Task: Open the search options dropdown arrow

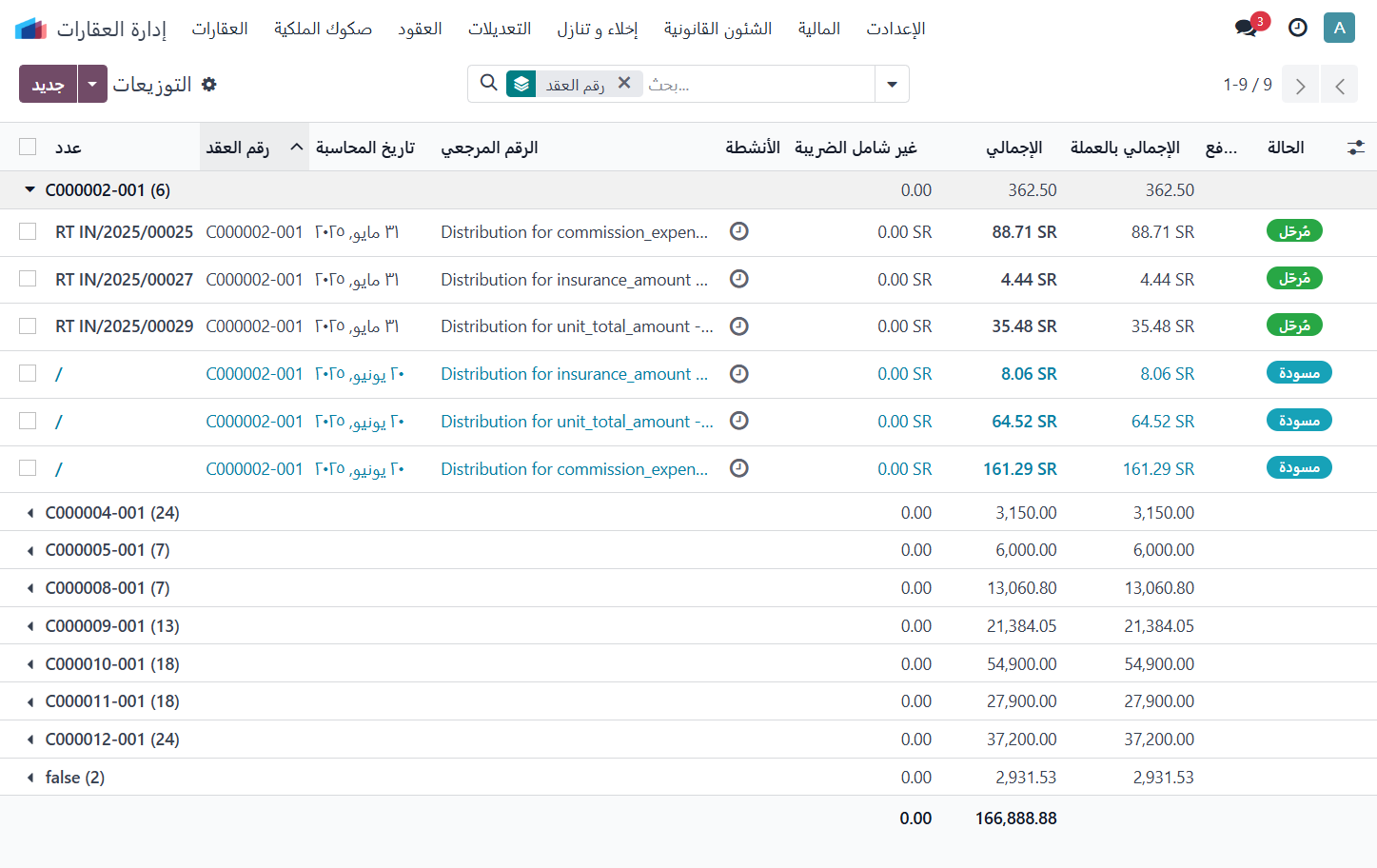Action: (892, 84)
